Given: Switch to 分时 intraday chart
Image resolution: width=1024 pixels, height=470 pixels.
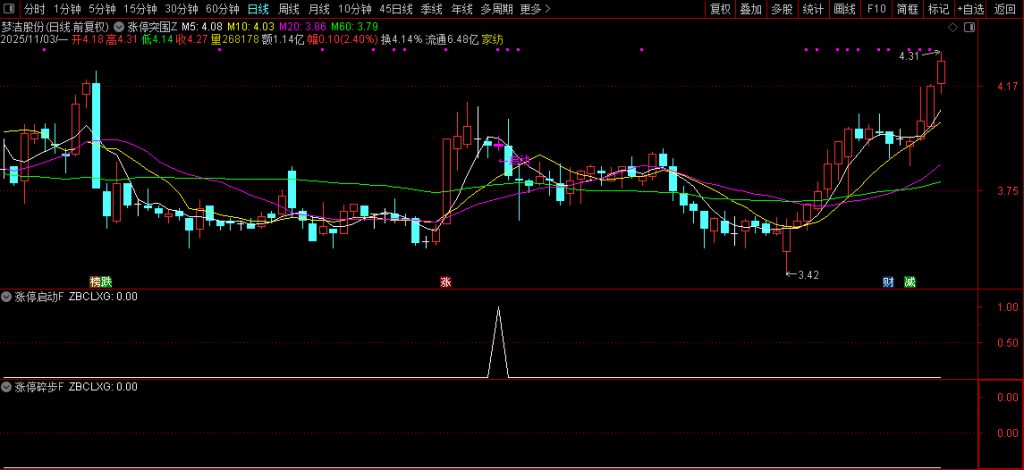Looking at the screenshot, I should click(35, 9).
